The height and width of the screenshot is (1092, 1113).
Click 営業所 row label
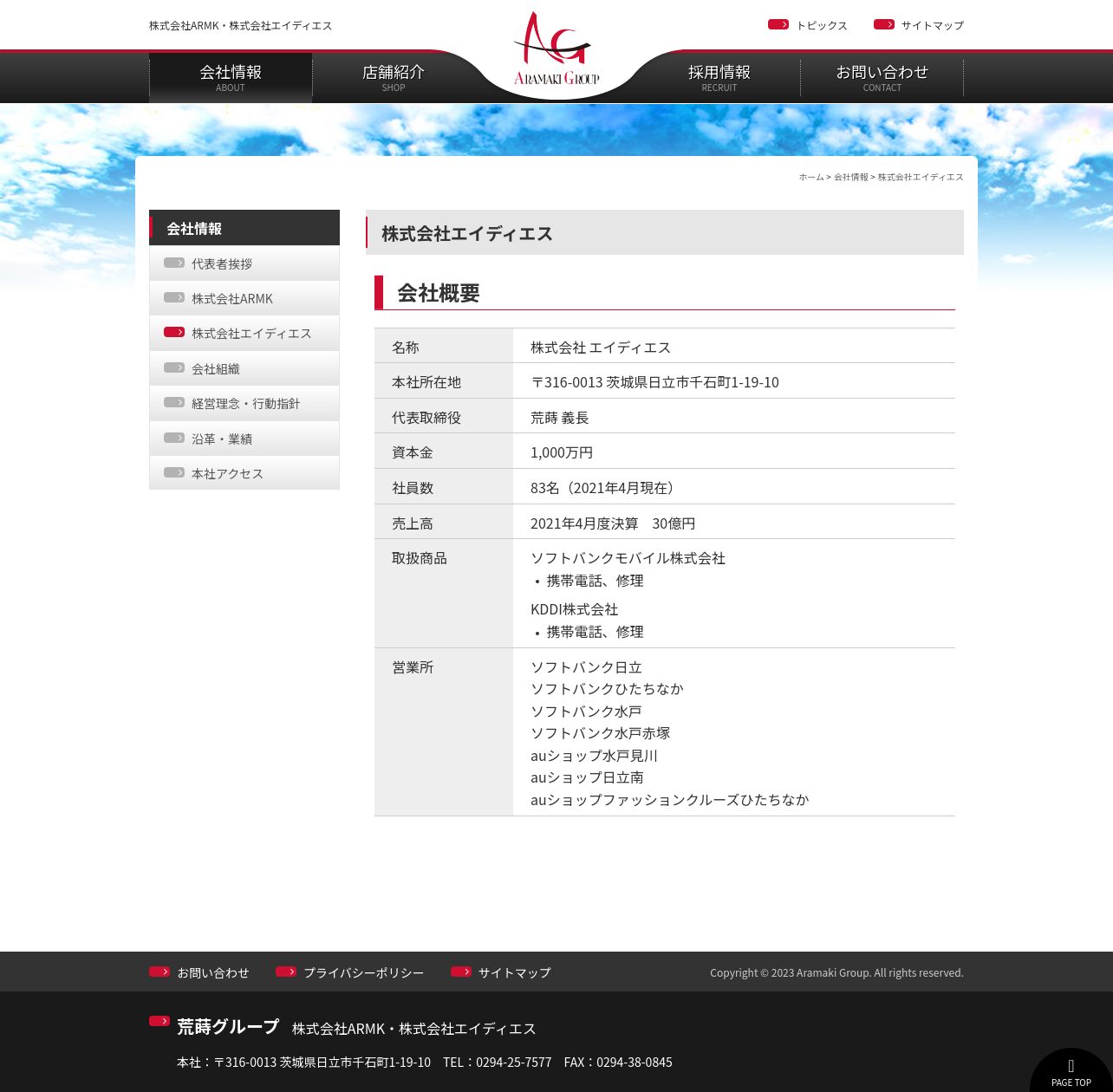(x=413, y=666)
